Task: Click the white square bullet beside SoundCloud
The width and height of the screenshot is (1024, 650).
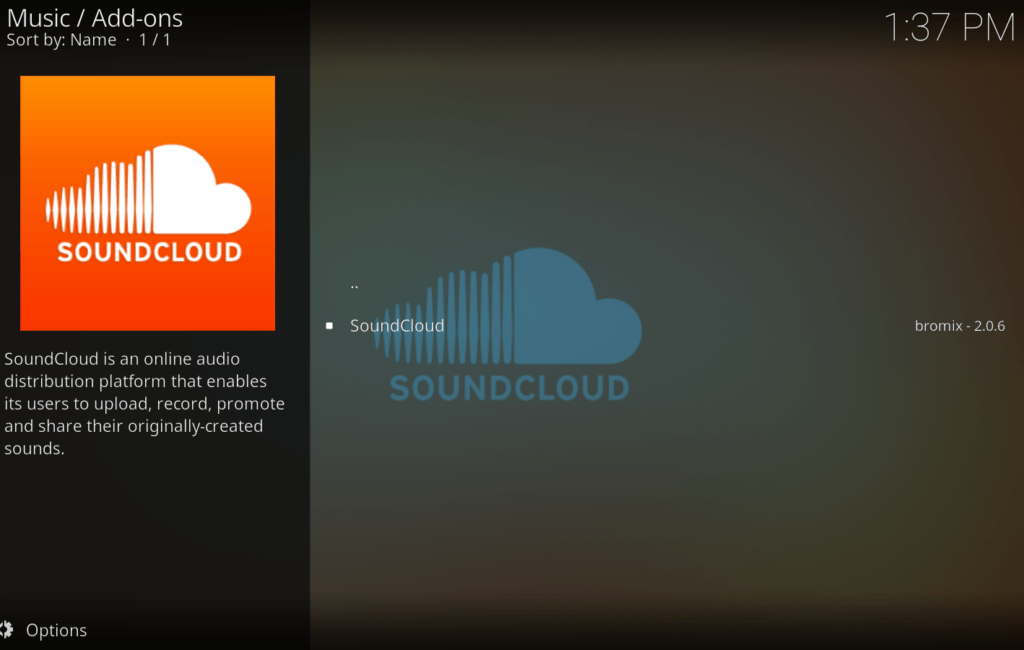Action: 329,325
